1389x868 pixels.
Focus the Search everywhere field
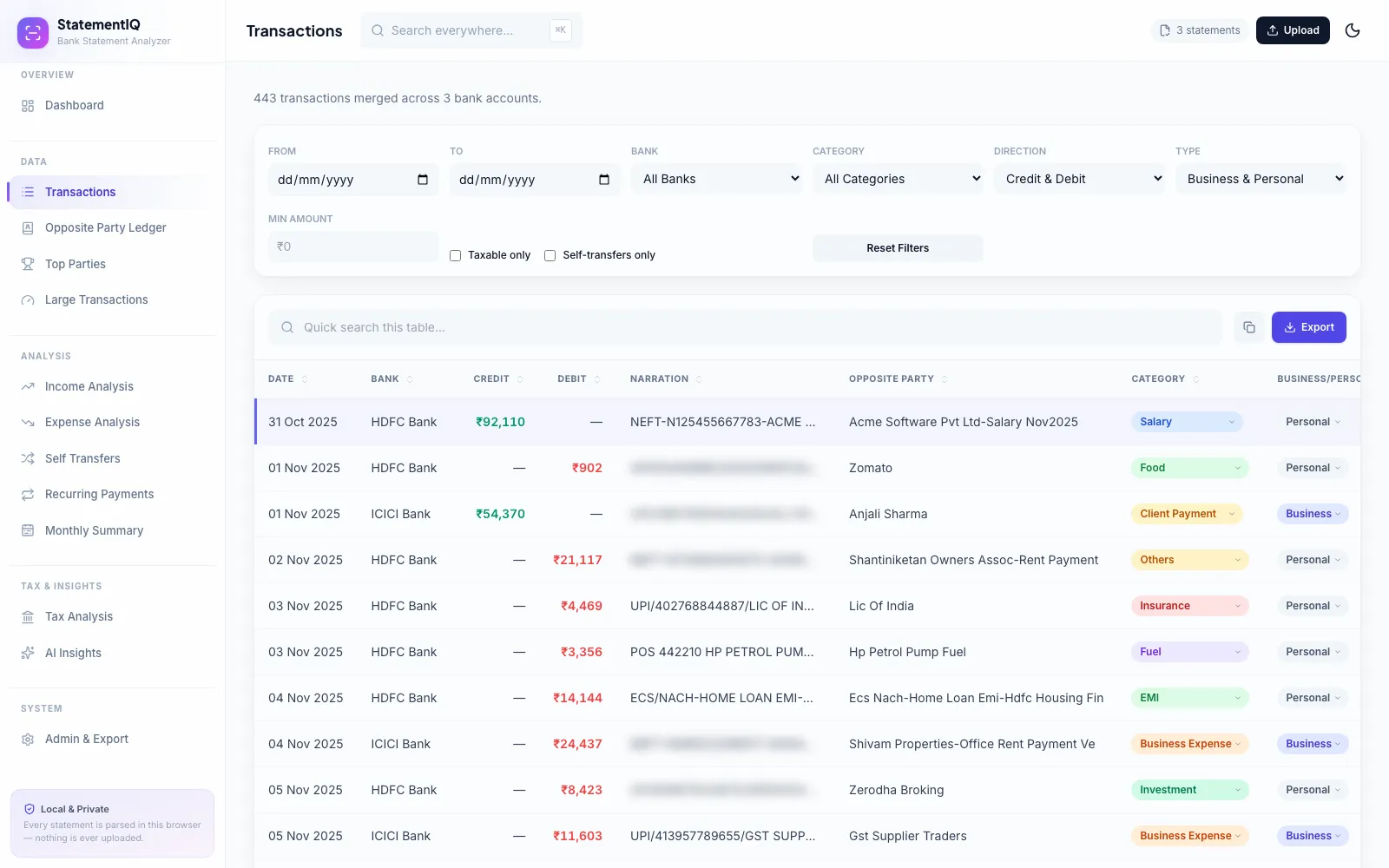coord(471,30)
